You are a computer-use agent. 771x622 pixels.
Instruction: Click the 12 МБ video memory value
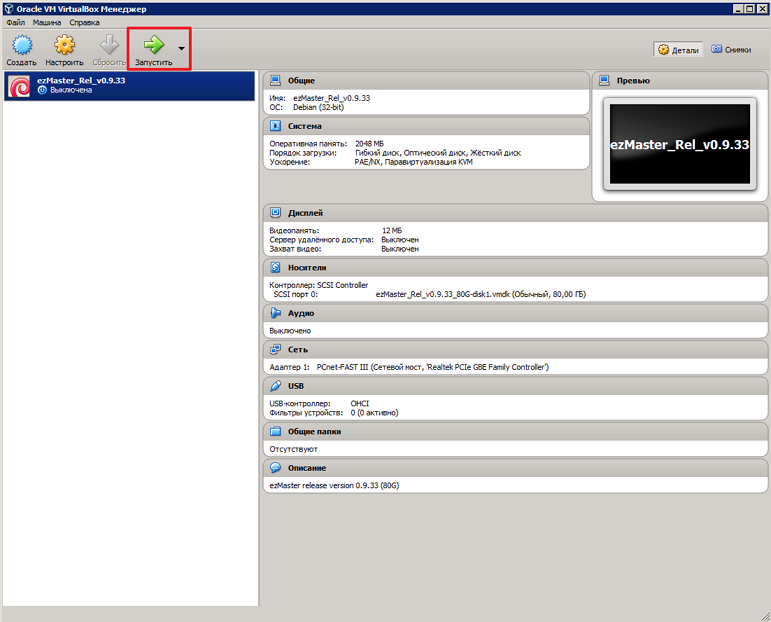391,231
